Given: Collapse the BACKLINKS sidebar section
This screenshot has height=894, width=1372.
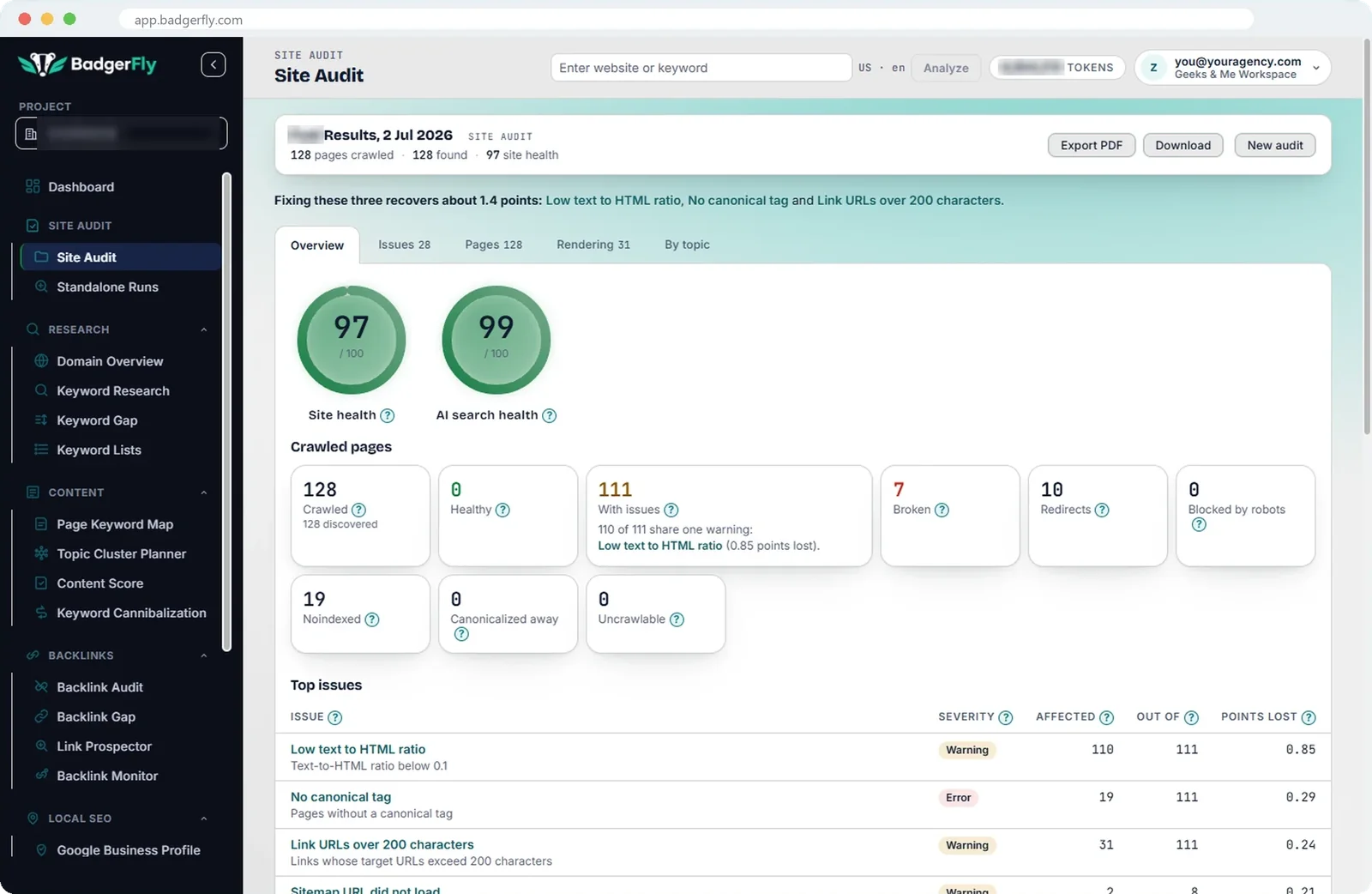Looking at the screenshot, I should coord(204,655).
